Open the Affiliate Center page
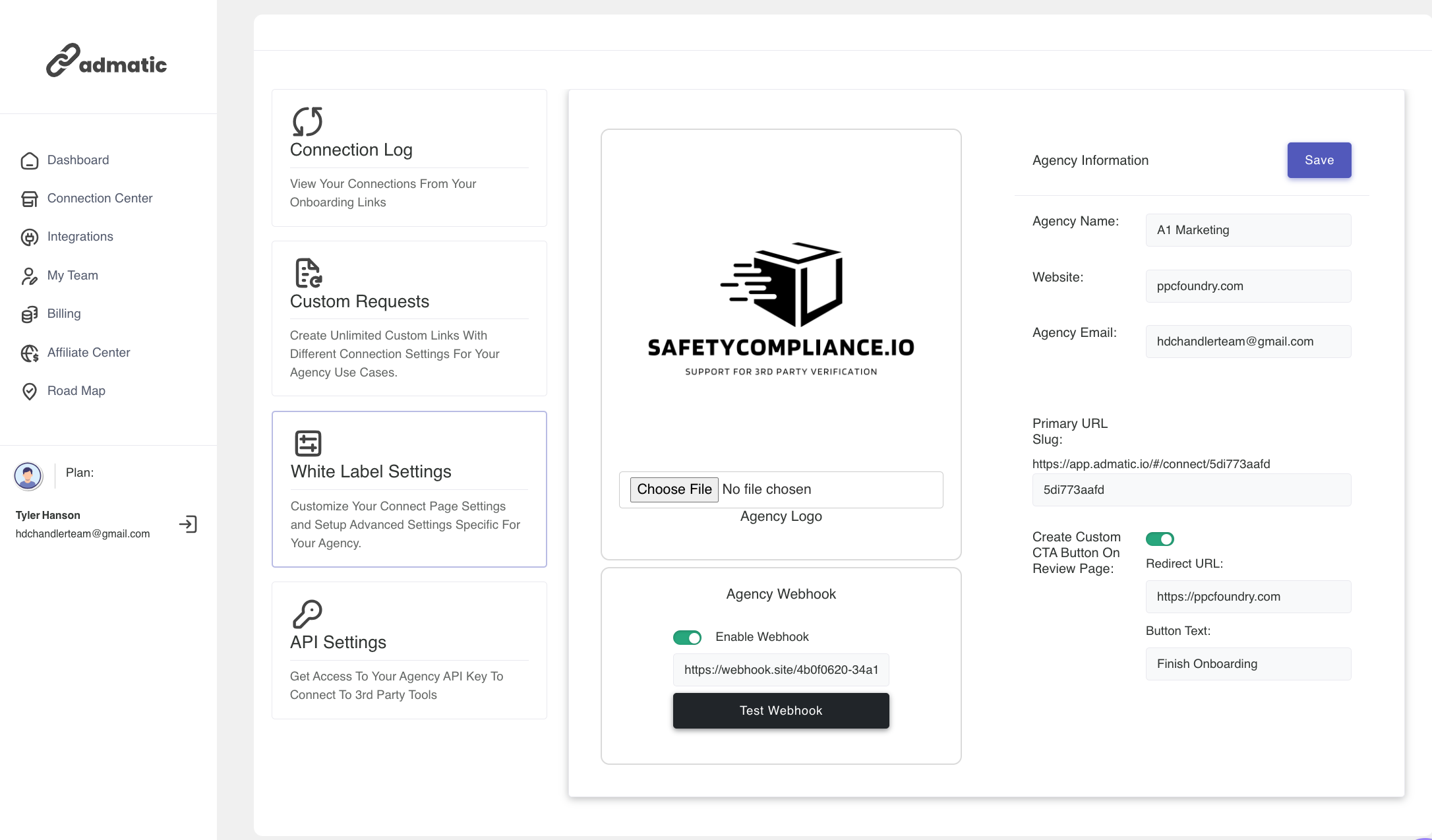 tap(88, 353)
